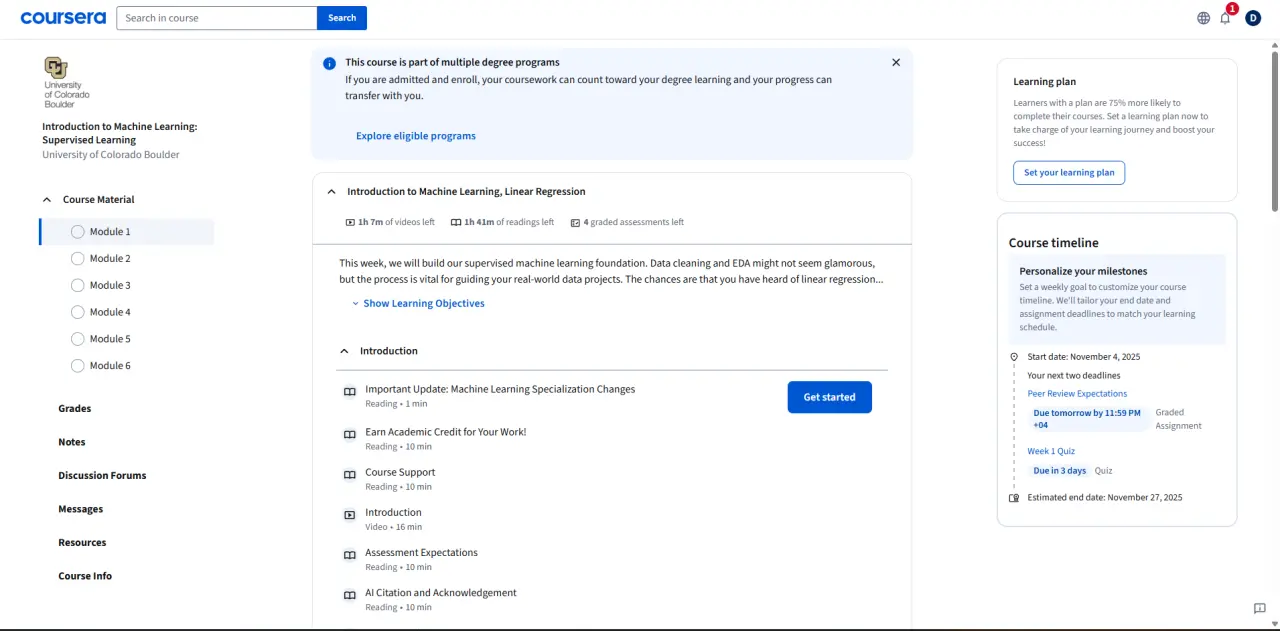Open Course Info in the sidebar

tap(85, 576)
